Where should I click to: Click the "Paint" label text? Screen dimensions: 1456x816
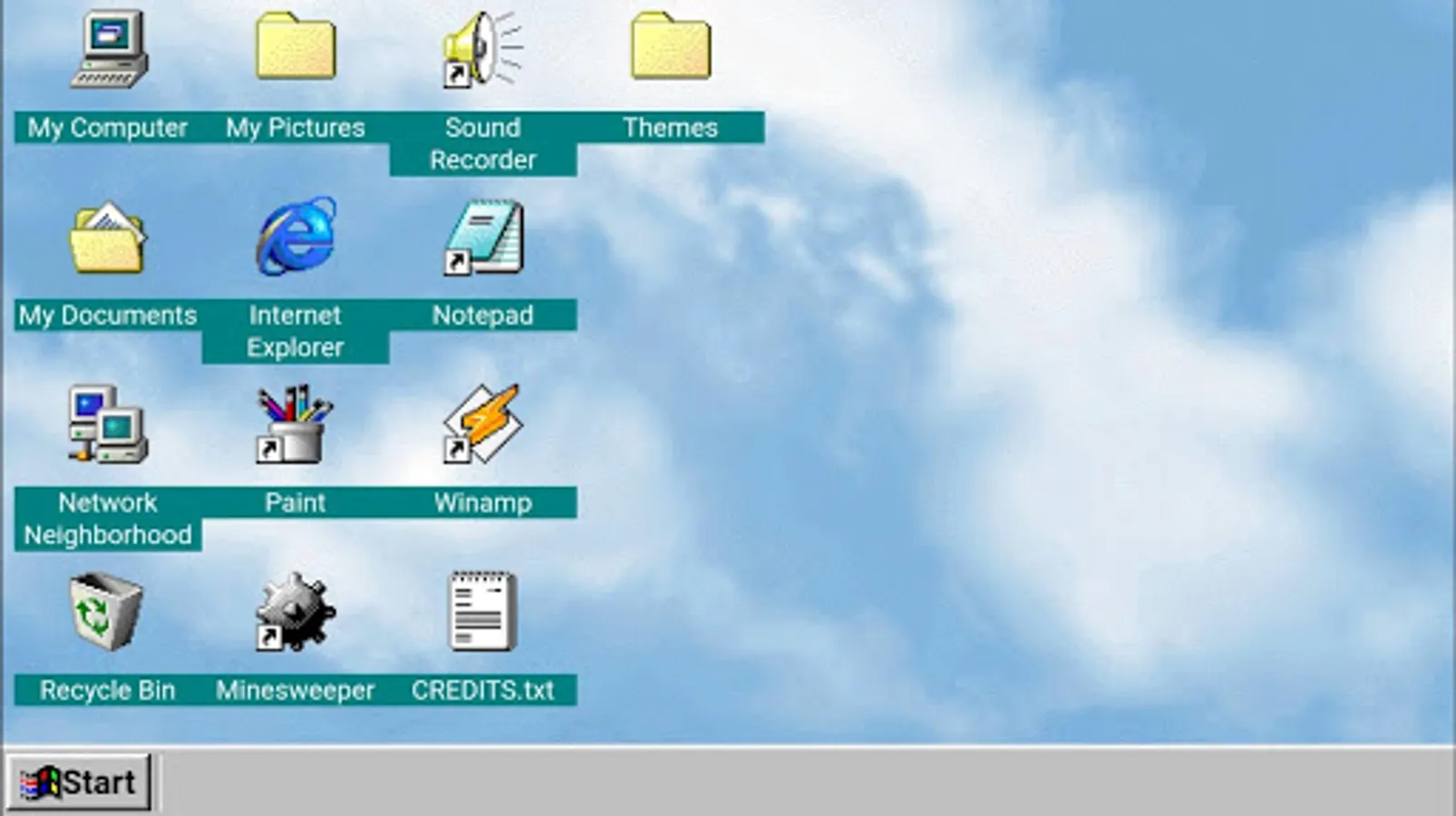pos(296,503)
